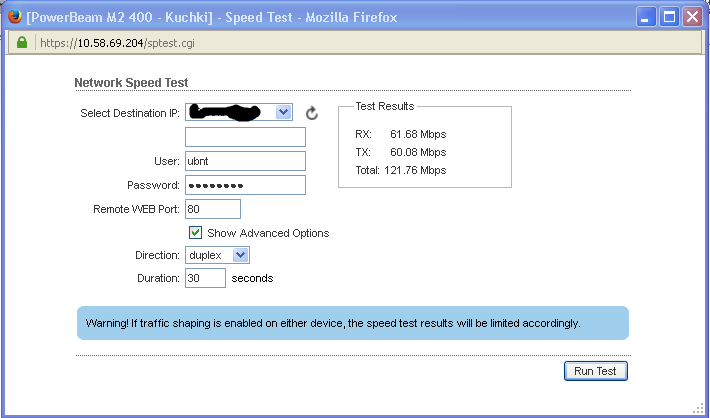Focus the User field containing ubnt
Screen dimensions: 710x418
(x=245, y=161)
